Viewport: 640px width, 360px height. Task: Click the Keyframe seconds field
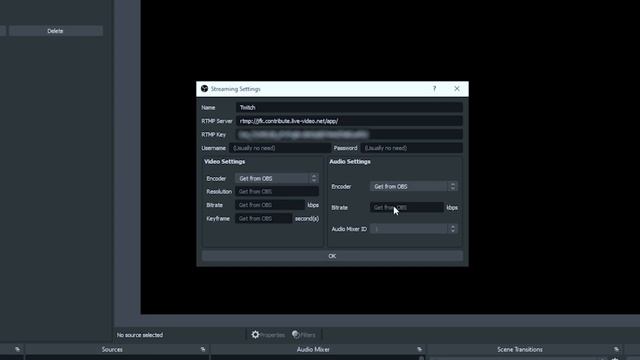(264, 218)
